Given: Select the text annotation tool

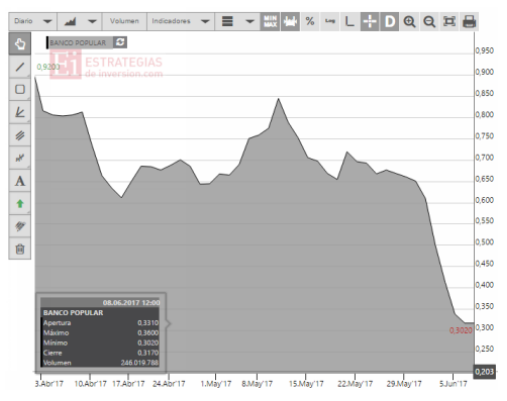Looking at the screenshot, I should coord(20,181).
